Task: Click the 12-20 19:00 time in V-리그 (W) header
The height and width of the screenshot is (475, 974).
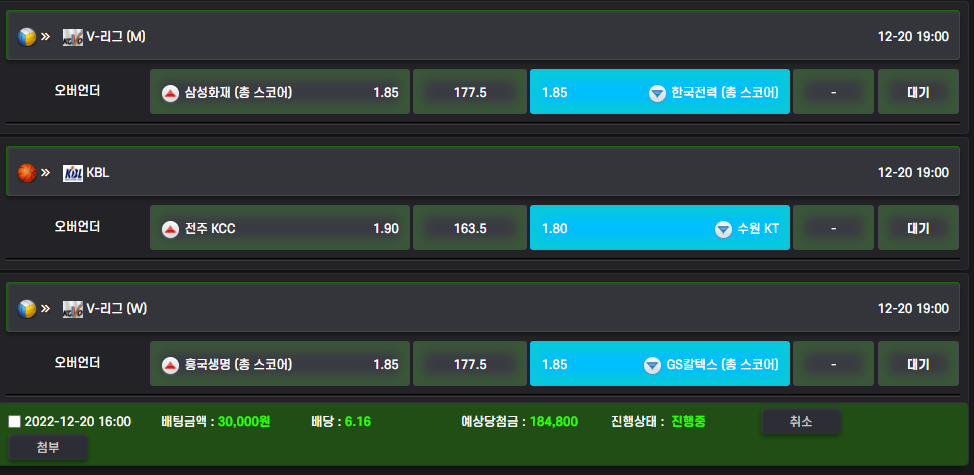Action: tap(913, 309)
